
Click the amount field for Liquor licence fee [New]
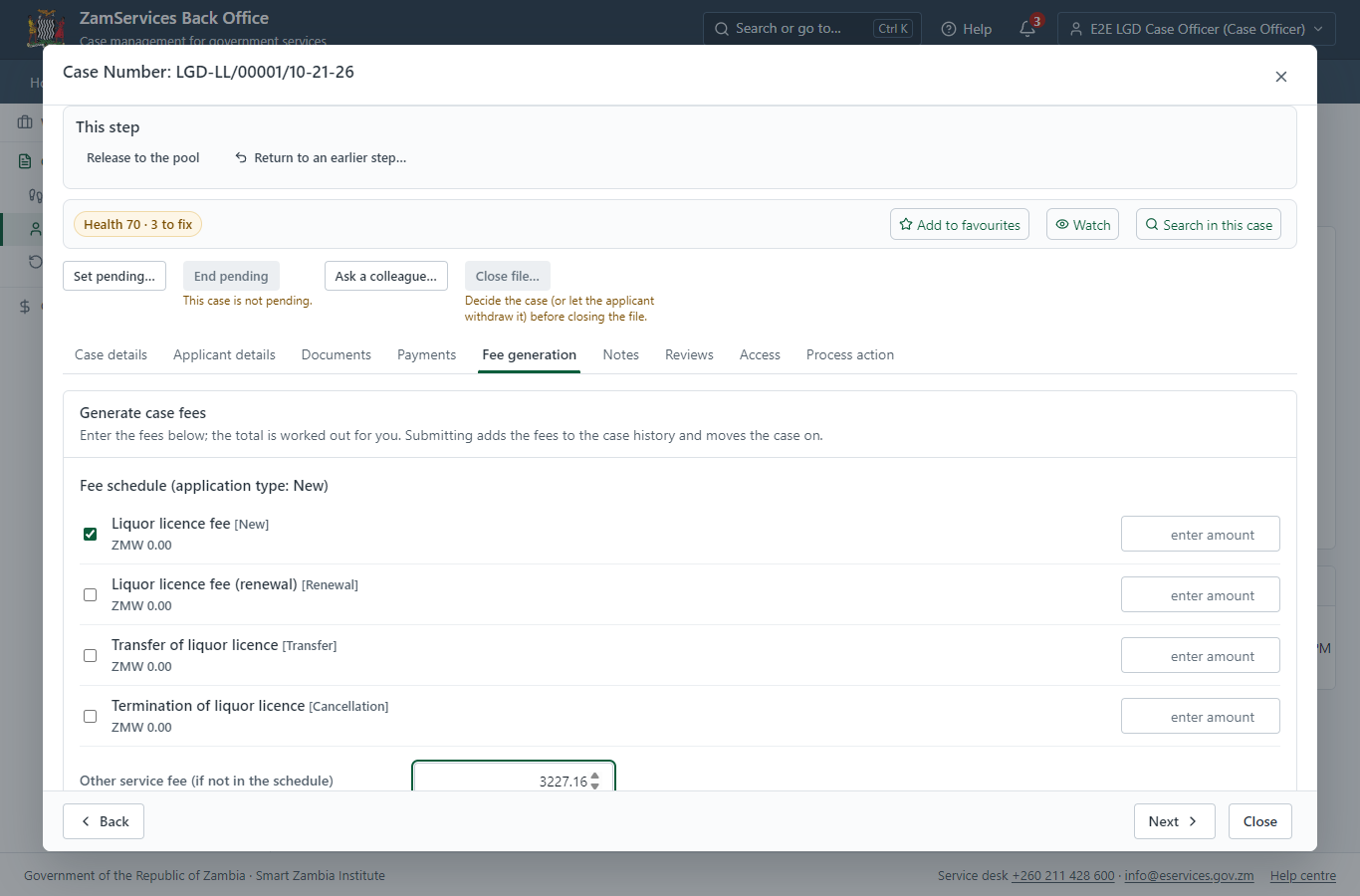pos(1201,535)
